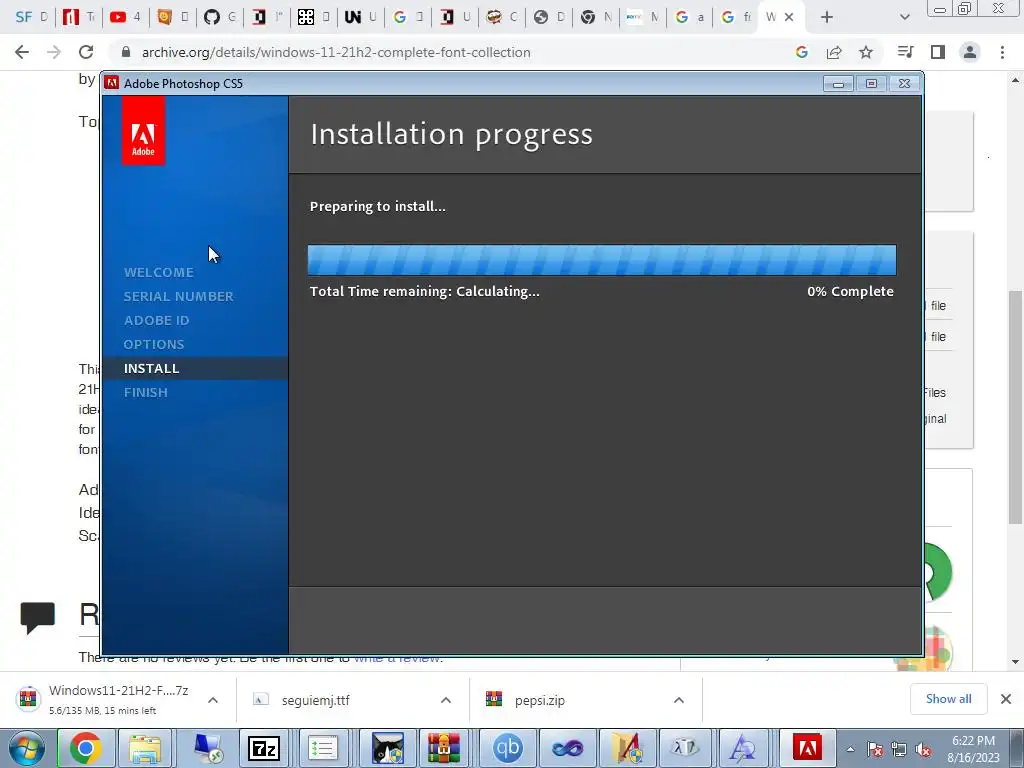1024x768 pixels.
Task: Open Chrome from the taskbar
Action: click(x=86, y=748)
